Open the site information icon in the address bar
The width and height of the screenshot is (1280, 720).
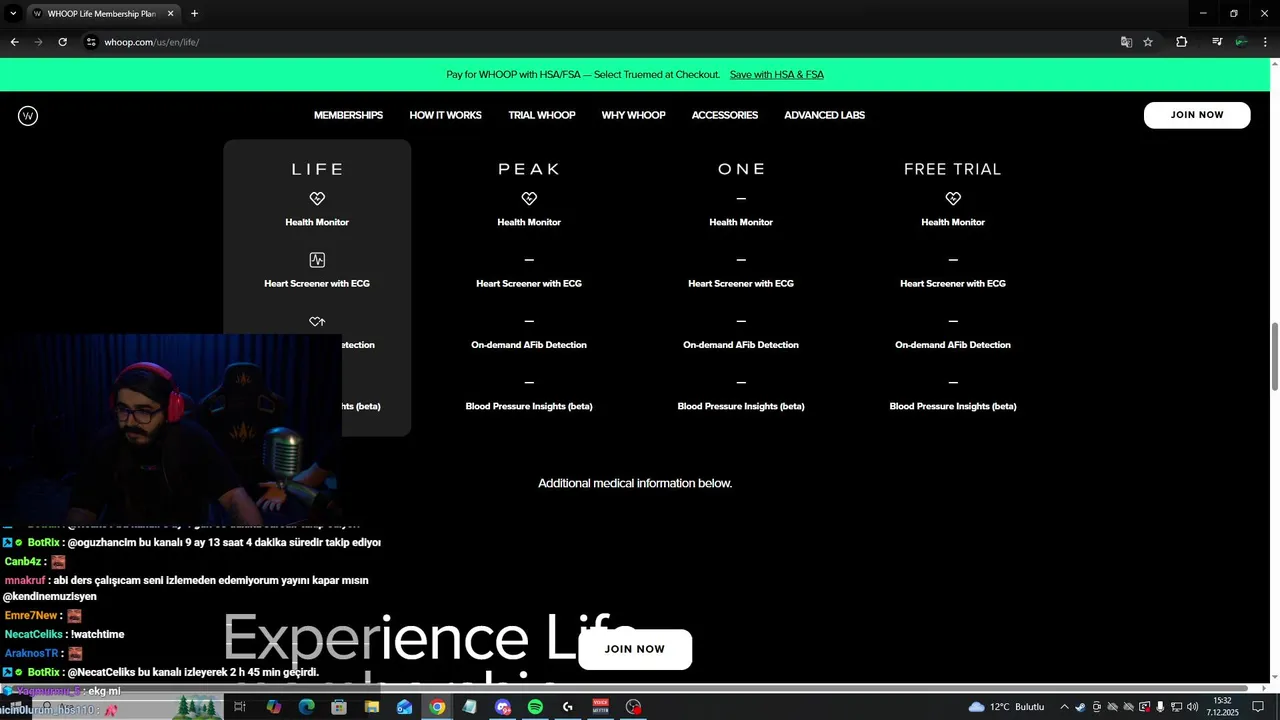point(91,42)
